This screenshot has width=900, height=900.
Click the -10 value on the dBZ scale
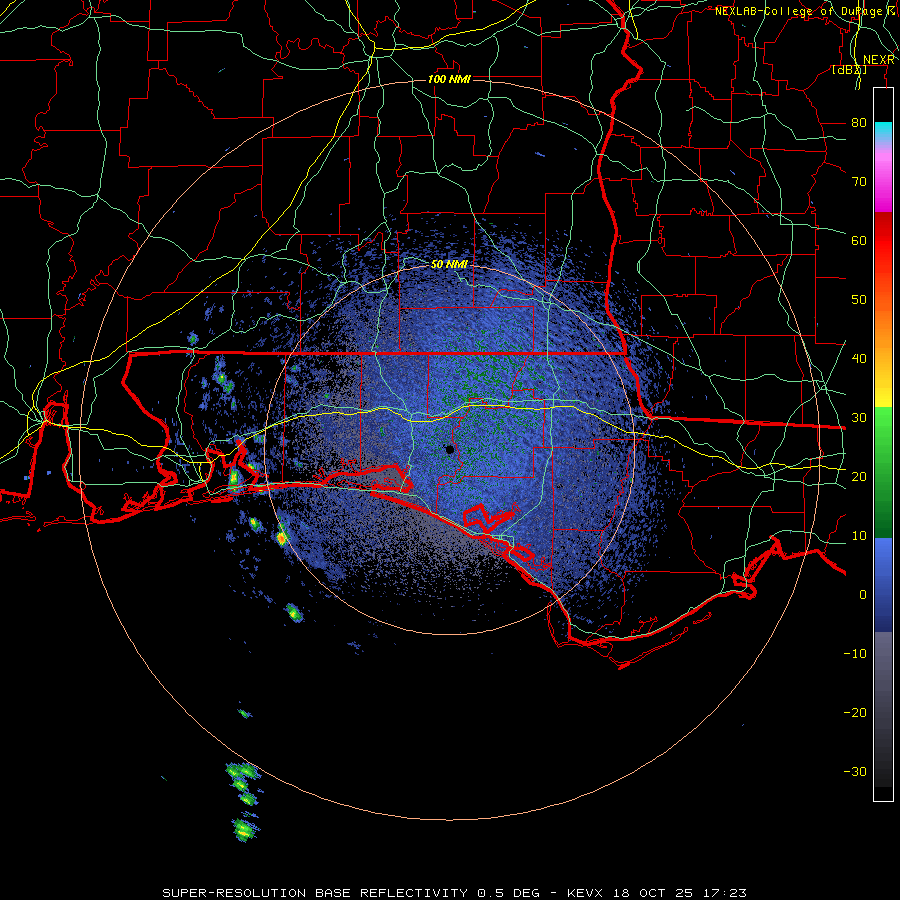[x=855, y=654]
